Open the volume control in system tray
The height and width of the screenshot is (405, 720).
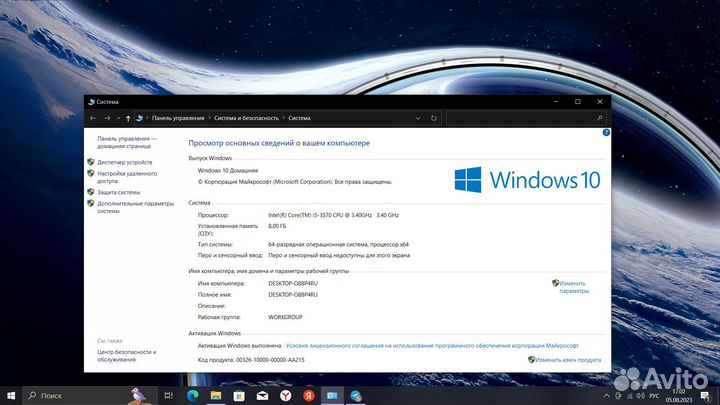coord(641,396)
